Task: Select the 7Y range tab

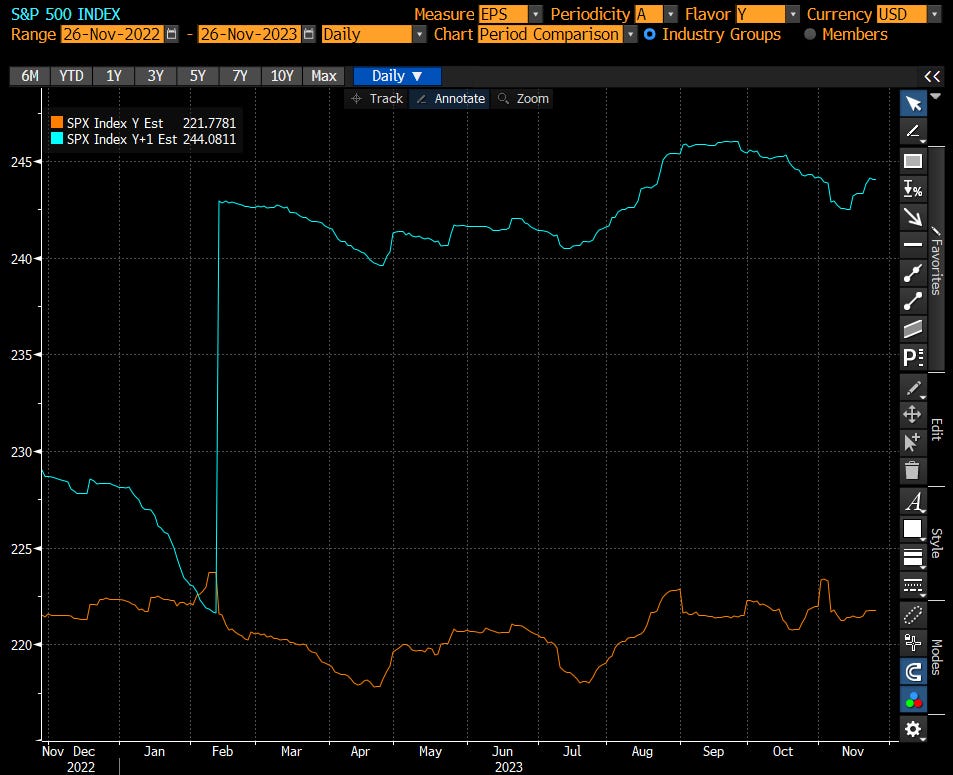Action: click(239, 76)
